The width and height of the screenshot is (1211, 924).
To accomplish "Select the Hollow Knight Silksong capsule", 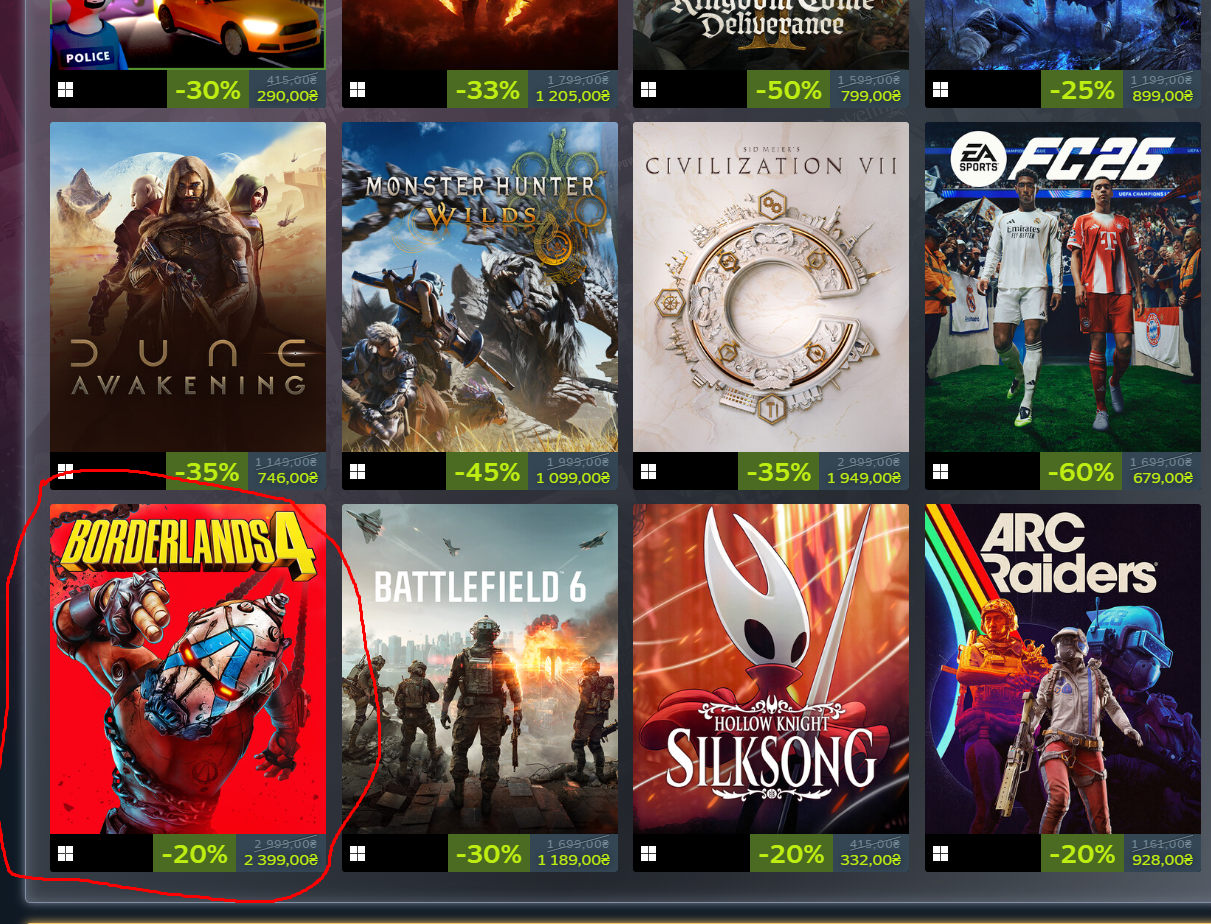I will [771, 669].
